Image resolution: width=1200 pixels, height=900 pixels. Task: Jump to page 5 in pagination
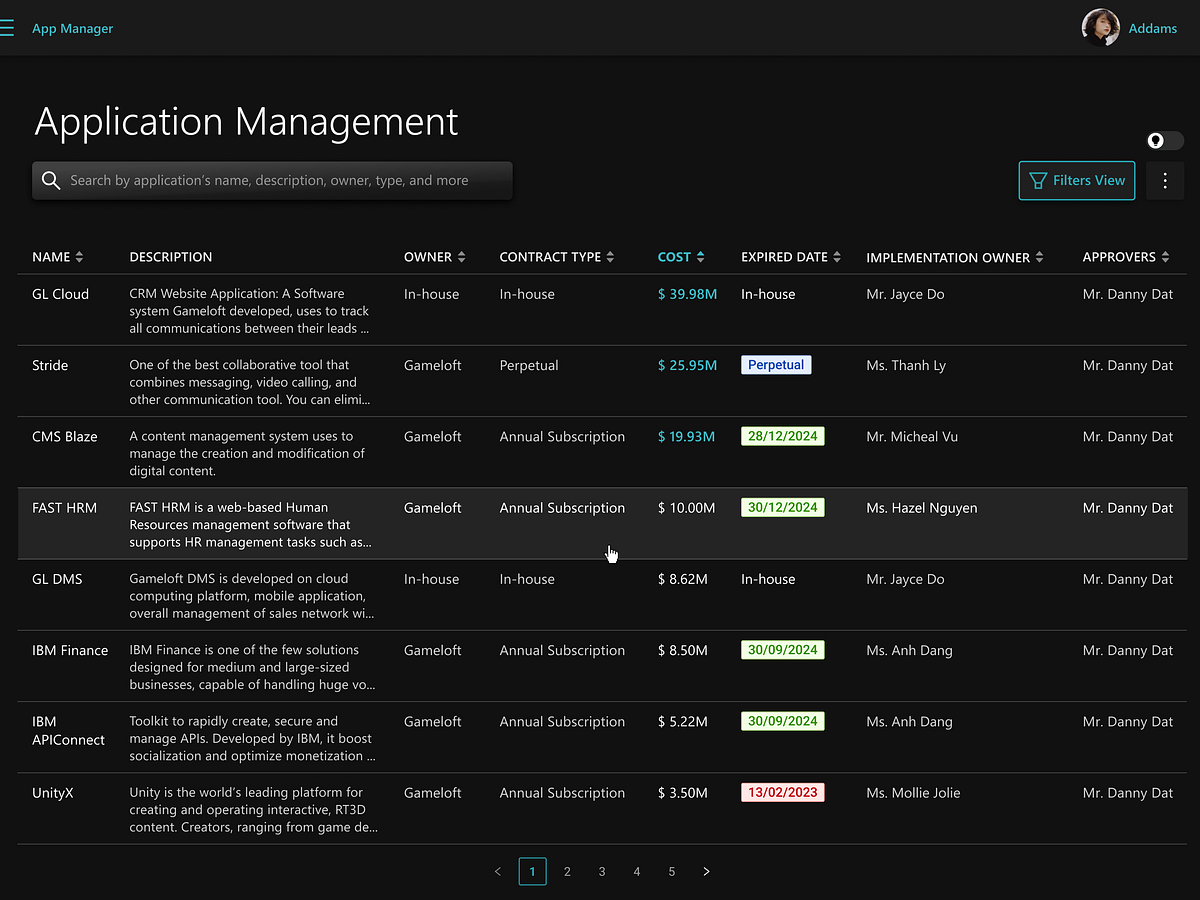pos(672,872)
